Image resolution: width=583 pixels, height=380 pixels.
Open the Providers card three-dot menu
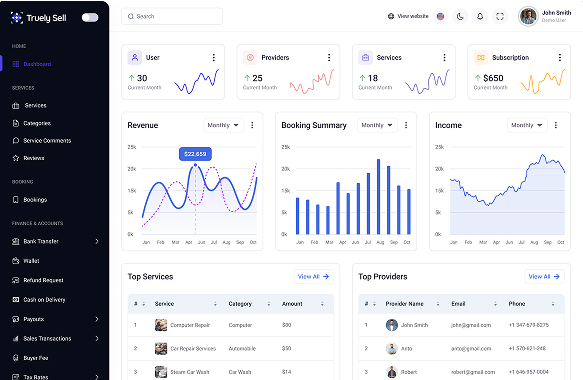329,57
